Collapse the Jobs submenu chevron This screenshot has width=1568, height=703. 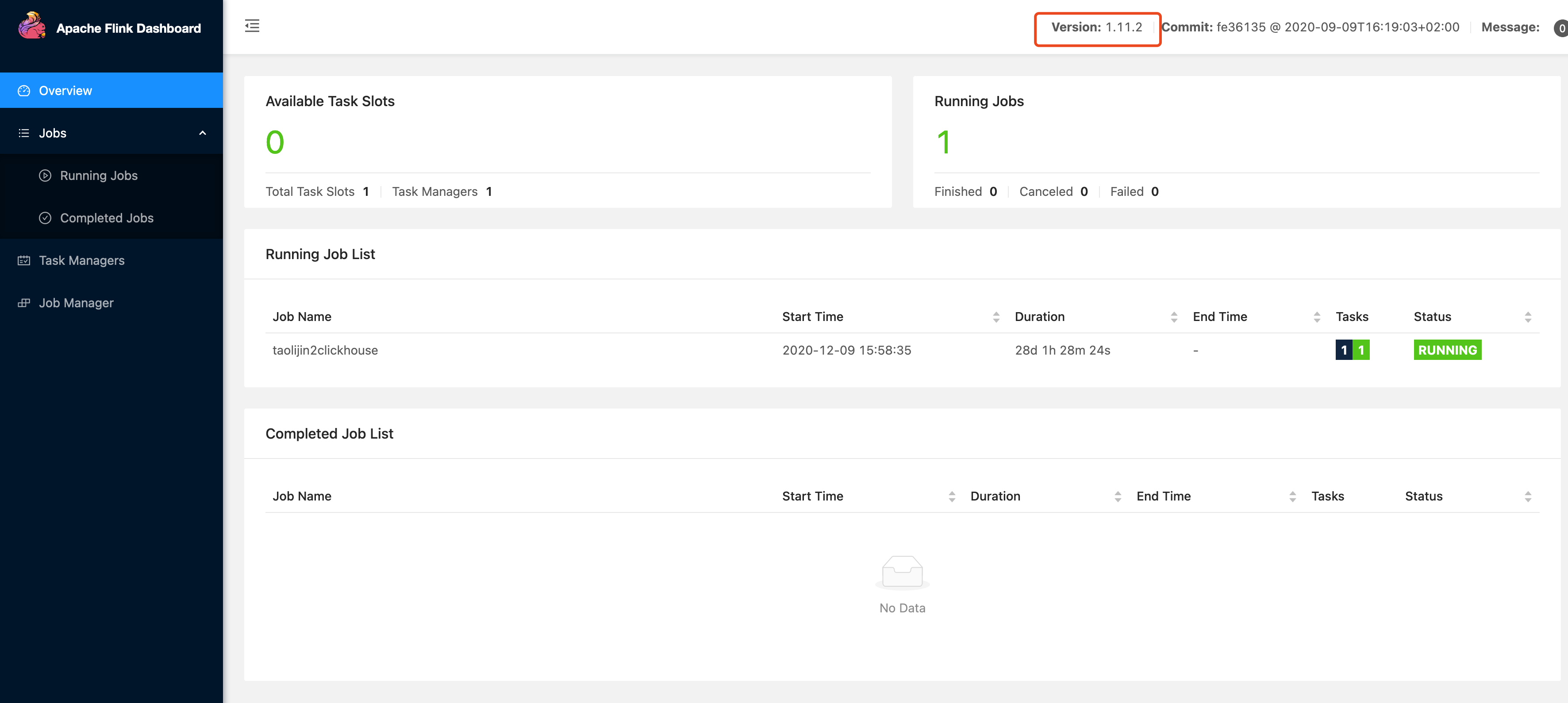click(x=203, y=133)
